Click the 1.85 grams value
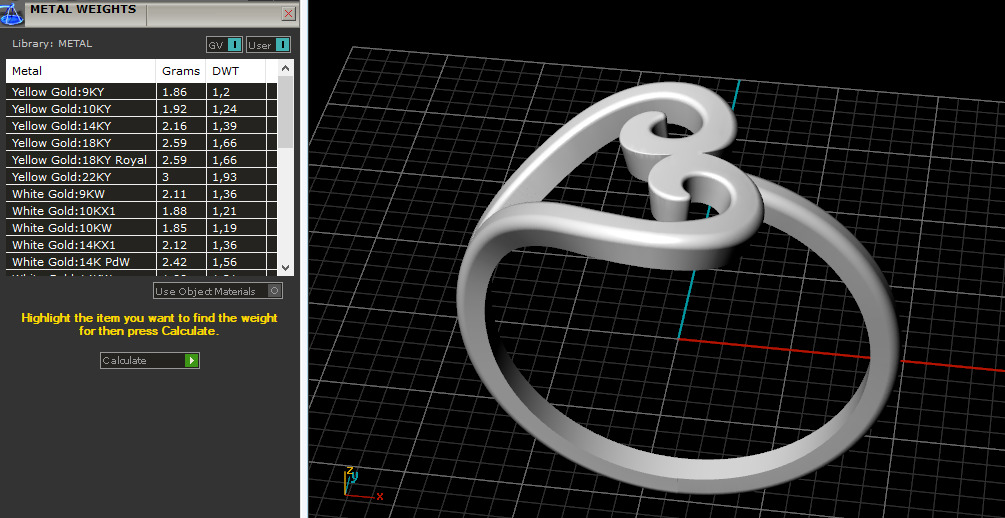This screenshot has height=518, width=1005. tap(174, 228)
